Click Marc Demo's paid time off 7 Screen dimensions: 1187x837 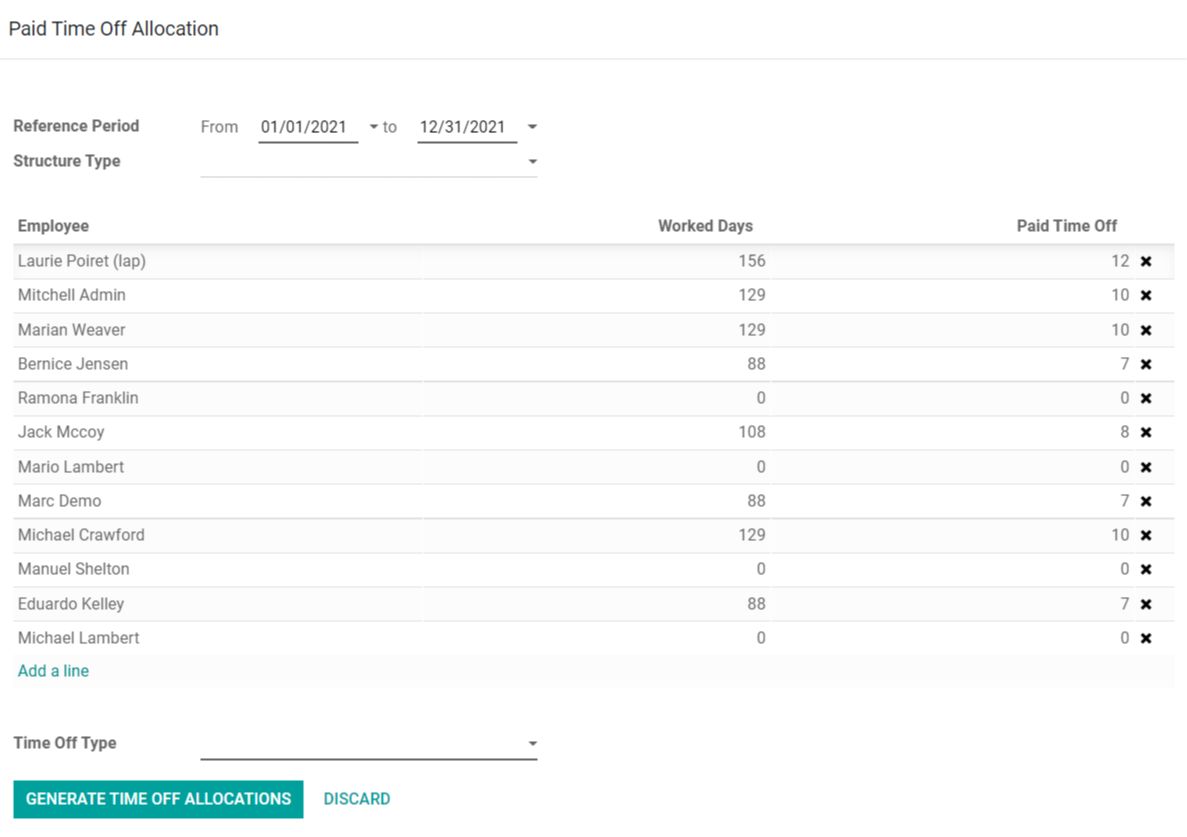point(1125,501)
